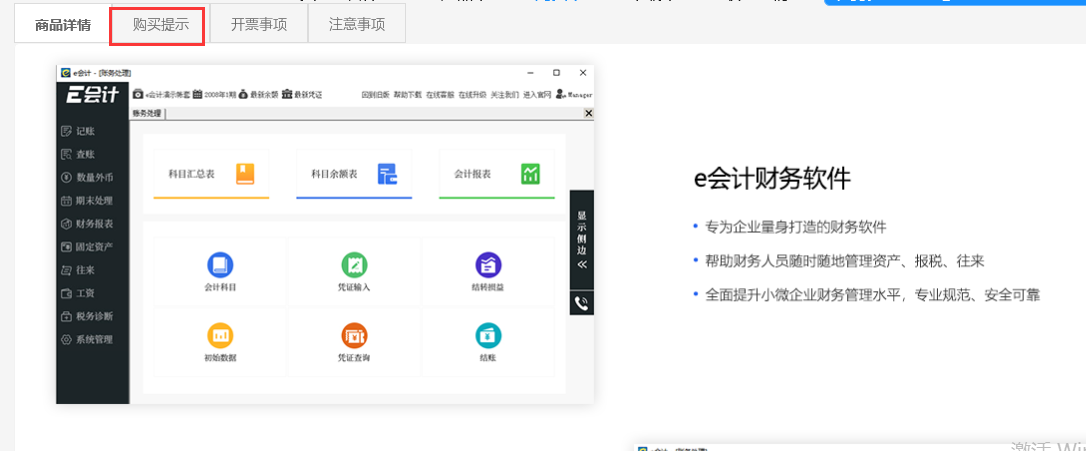Open 会计科目 blue round icon

[220, 265]
